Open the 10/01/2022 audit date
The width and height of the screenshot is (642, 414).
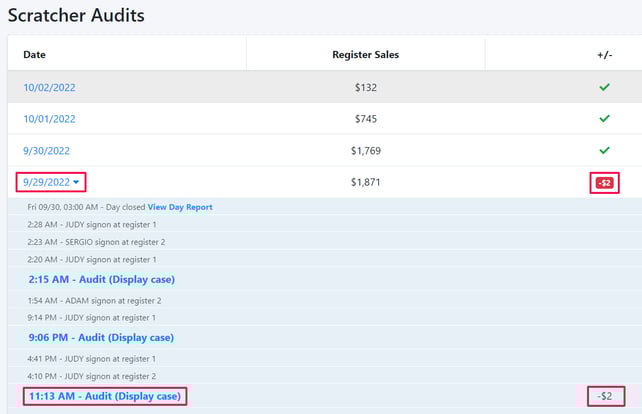click(x=49, y=119)
